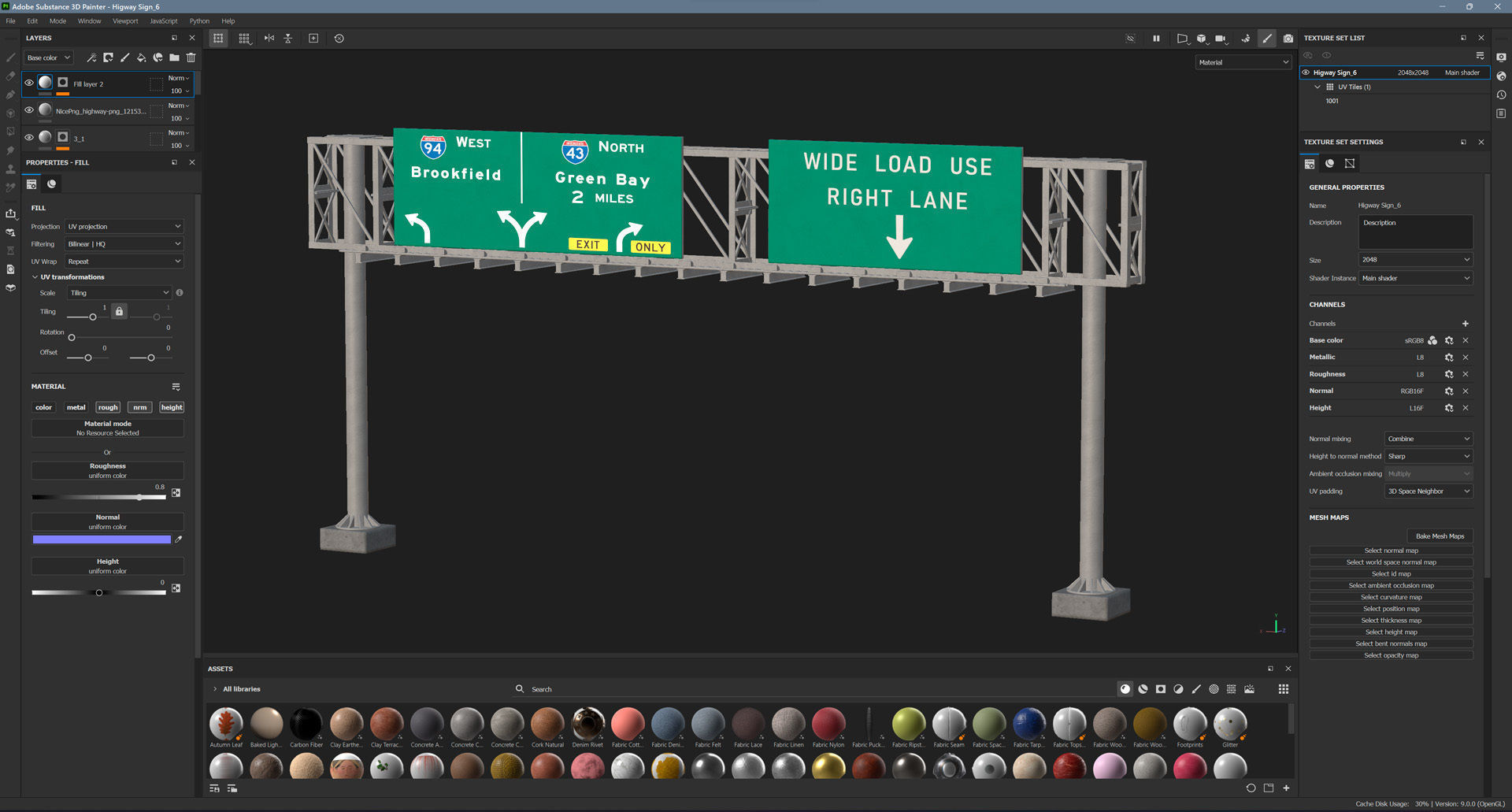Click the reset view history icon in toolbar
The height and width of the screenshot is (812, 1512).
point(339,38)
